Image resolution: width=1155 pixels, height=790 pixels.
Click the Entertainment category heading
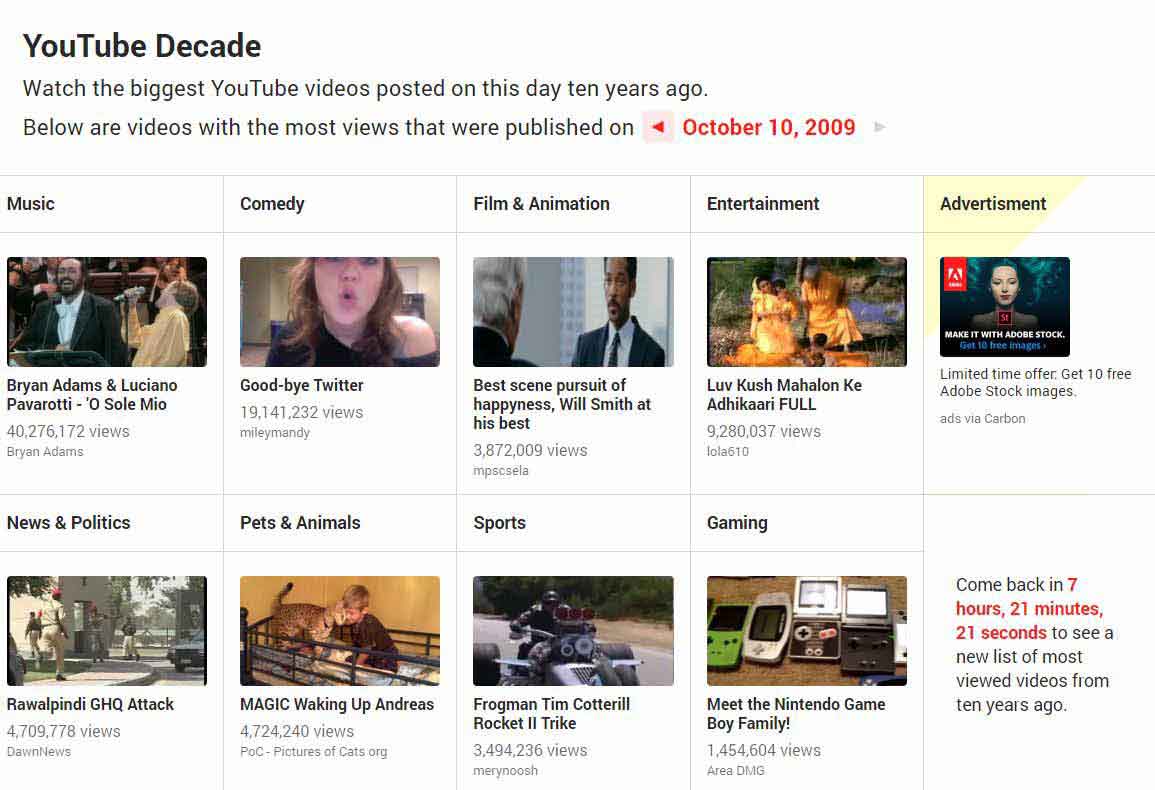tap(762, 203)
